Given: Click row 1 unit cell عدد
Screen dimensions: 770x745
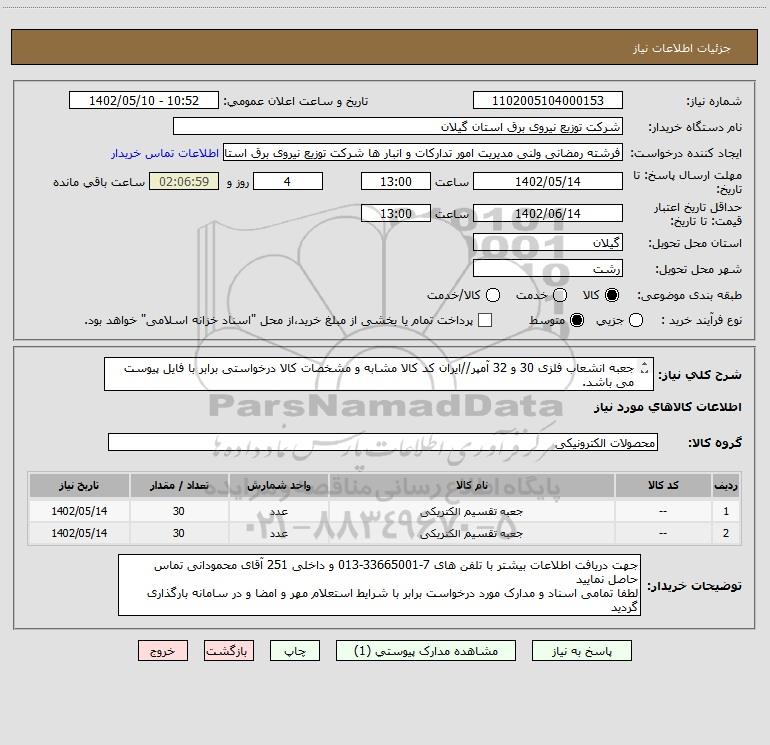Looking at the screenshot, I should pyautogui.click(x=278, y=511).
